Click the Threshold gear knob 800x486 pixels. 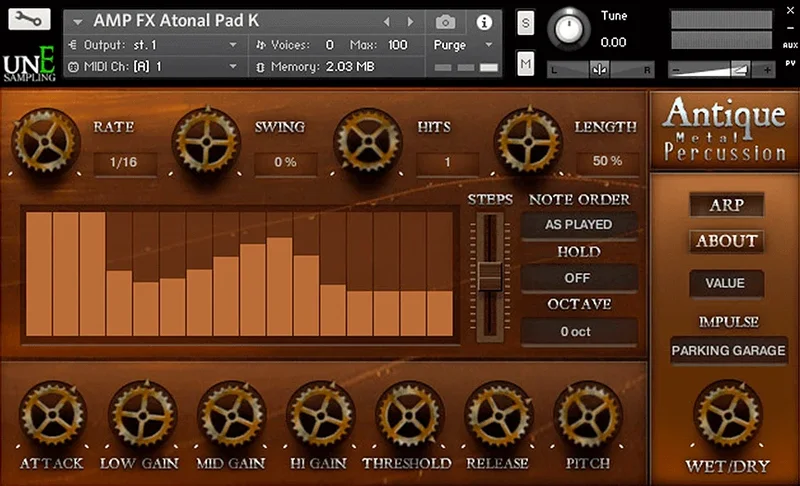click(x=409, y=415)
